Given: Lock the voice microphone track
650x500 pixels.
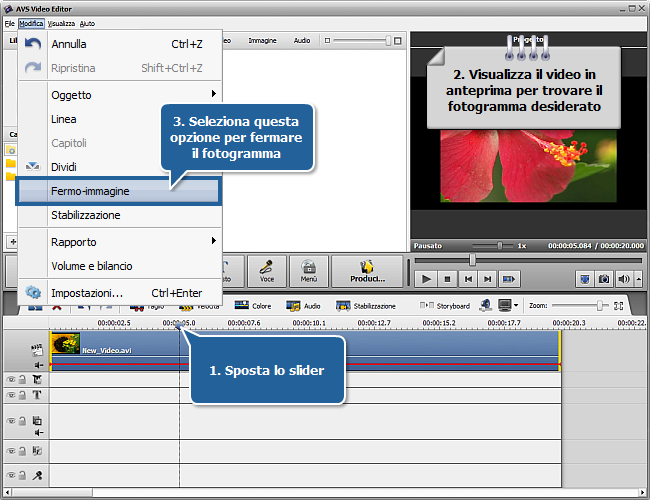Looking at the screenshot, I should tap(23, 475).
